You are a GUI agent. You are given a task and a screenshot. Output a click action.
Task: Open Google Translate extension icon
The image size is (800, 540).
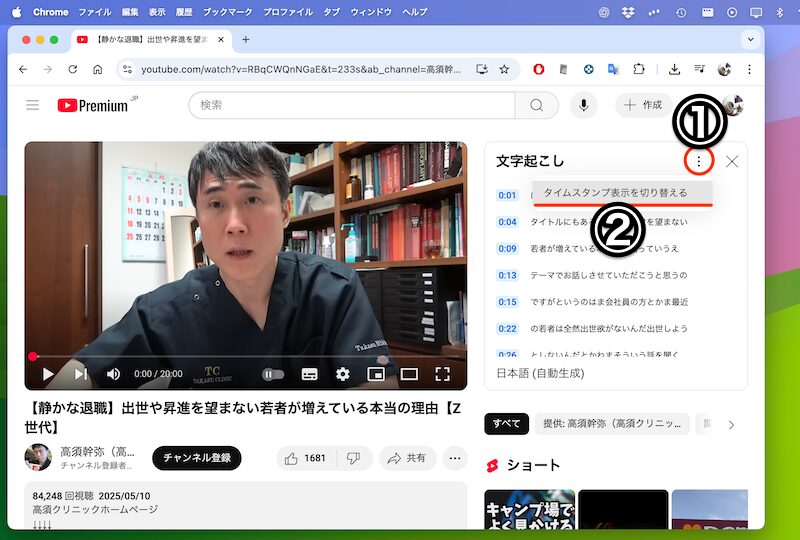point(613,69)
